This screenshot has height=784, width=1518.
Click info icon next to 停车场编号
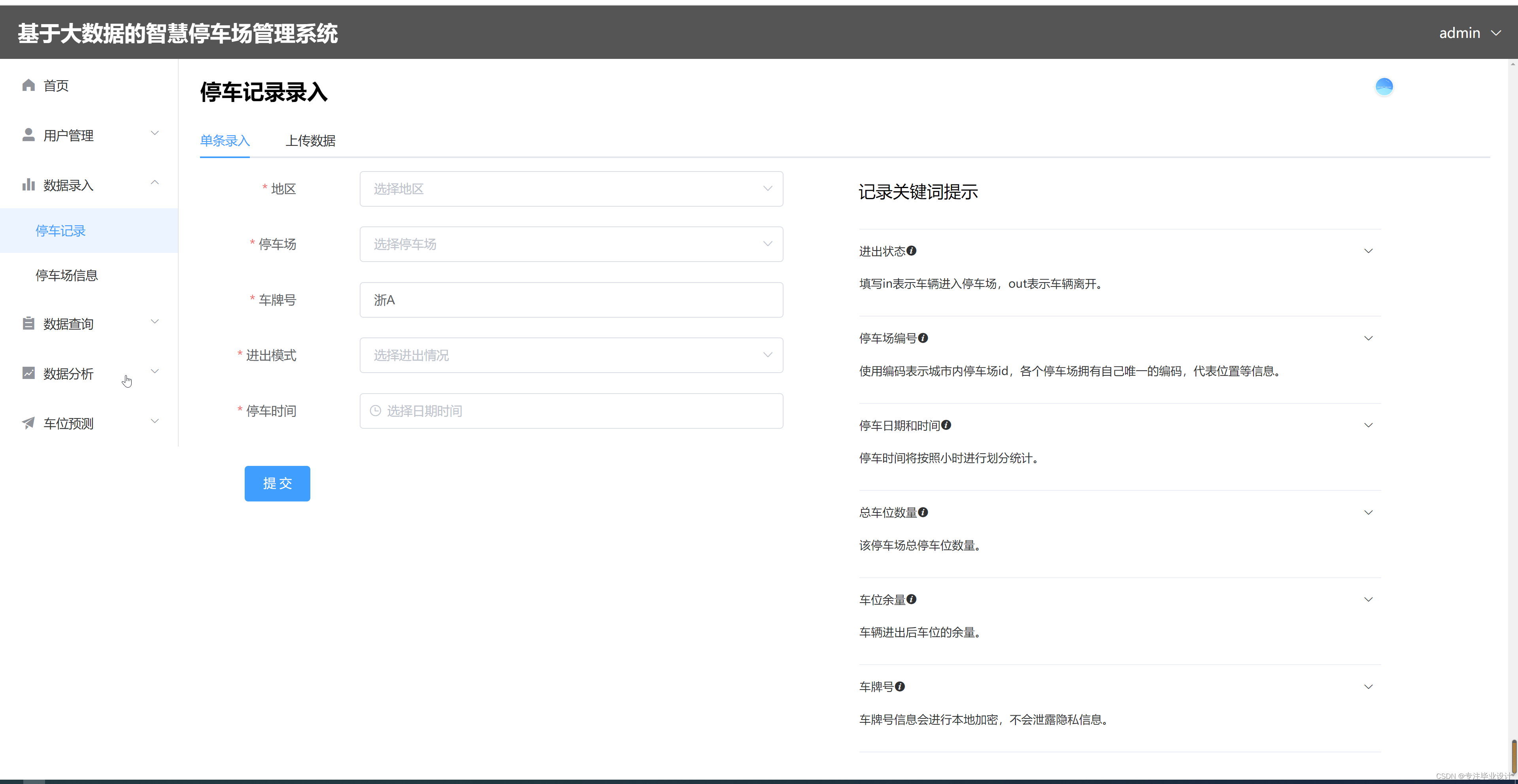point(923,338)
